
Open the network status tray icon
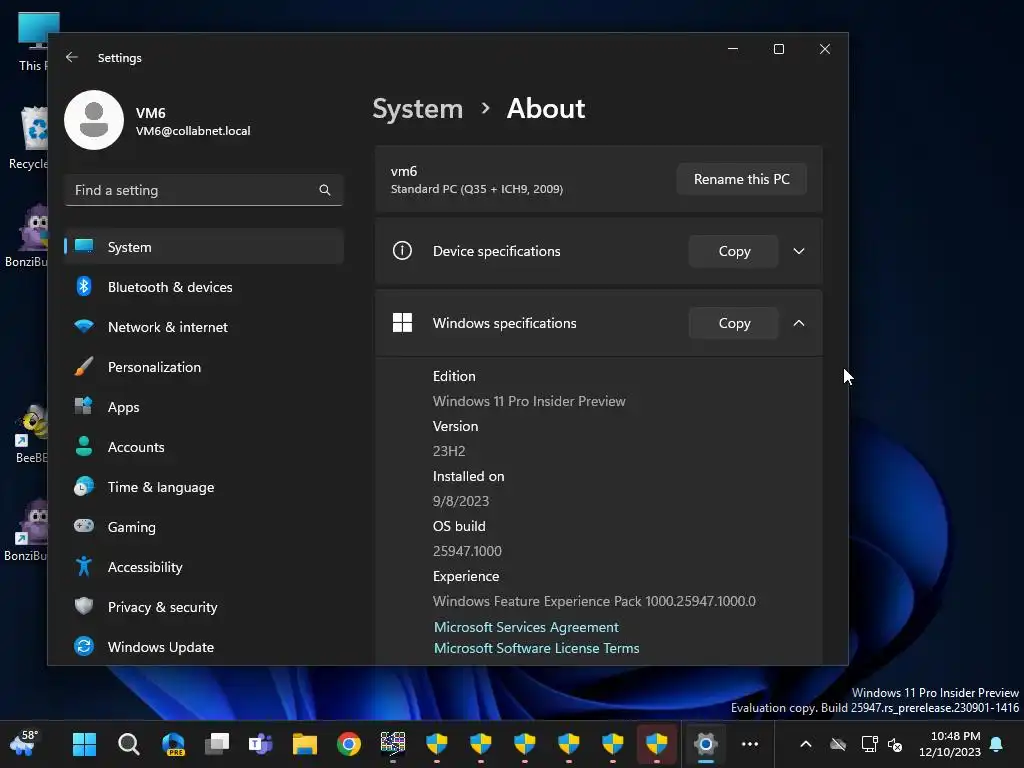[869, 744]
